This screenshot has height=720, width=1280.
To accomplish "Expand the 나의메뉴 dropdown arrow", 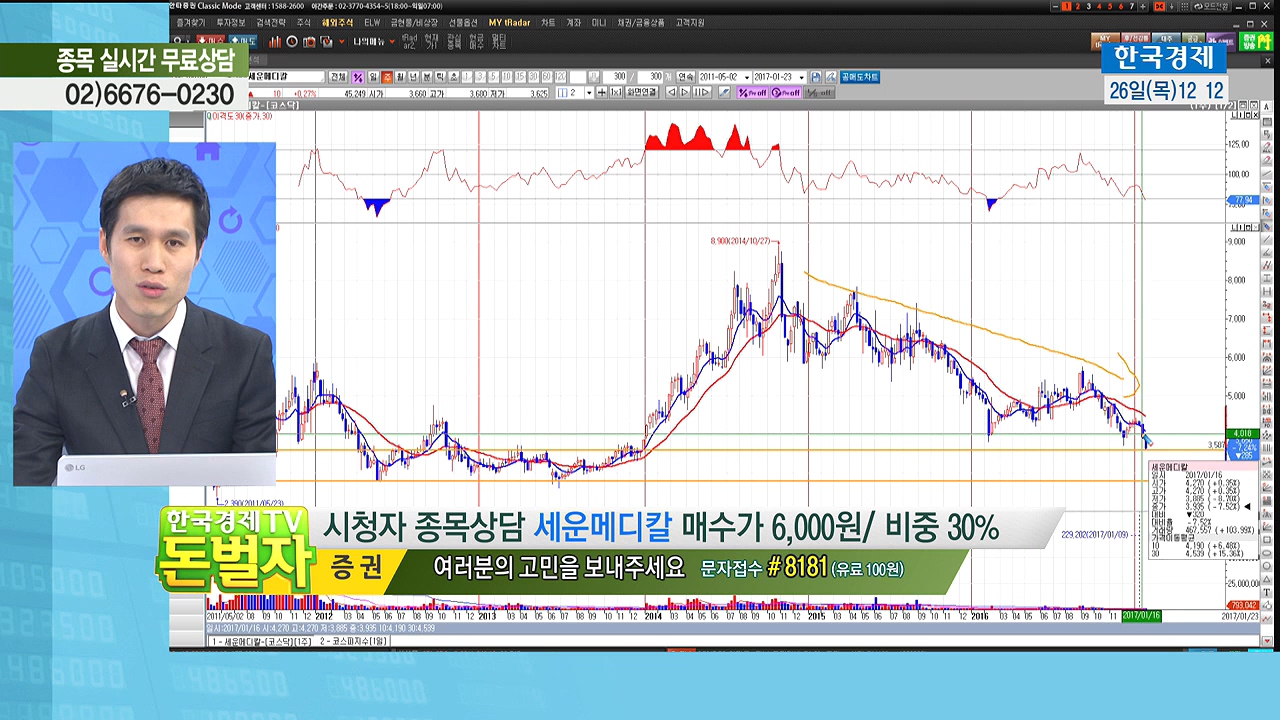I will [393, 42].
